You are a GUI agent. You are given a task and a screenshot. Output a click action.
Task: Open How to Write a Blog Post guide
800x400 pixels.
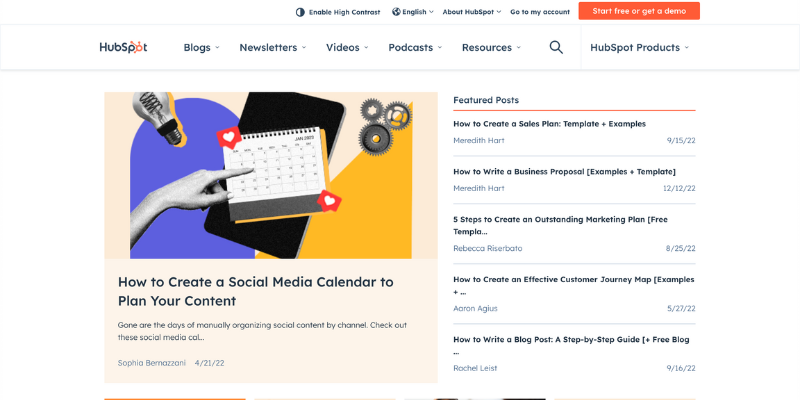coord(571,345)
